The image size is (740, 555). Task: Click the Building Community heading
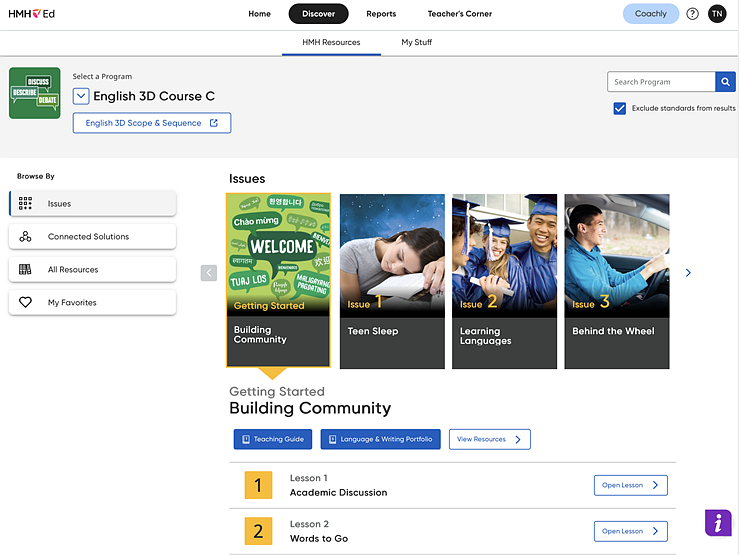[310, 408]
